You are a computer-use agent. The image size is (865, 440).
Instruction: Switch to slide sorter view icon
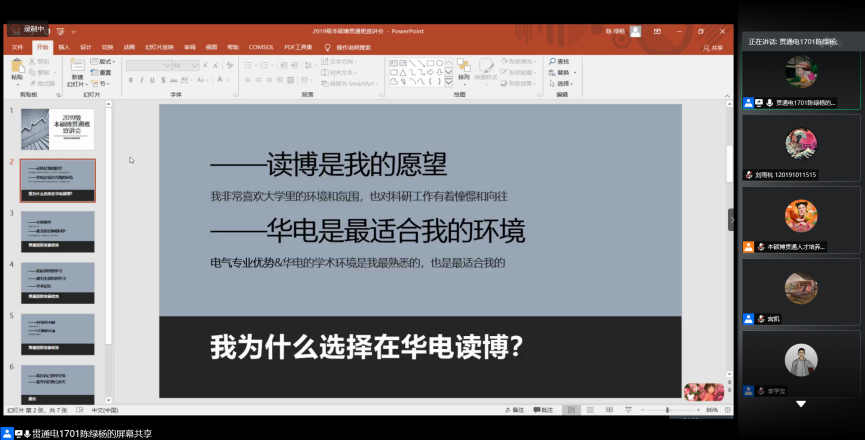coord(588,410)
